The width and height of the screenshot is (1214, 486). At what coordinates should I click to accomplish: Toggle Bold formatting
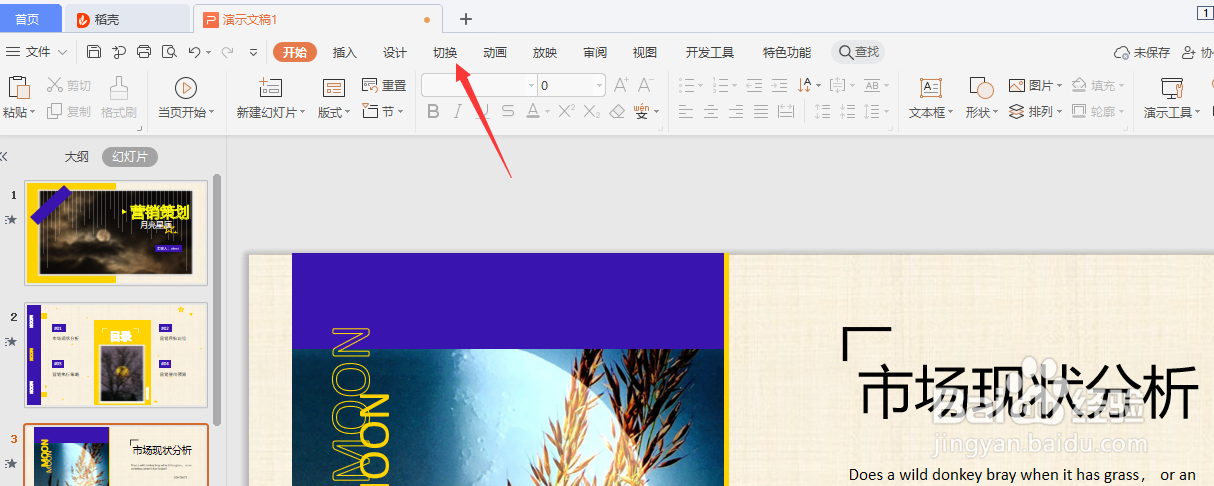pos(433,112)
